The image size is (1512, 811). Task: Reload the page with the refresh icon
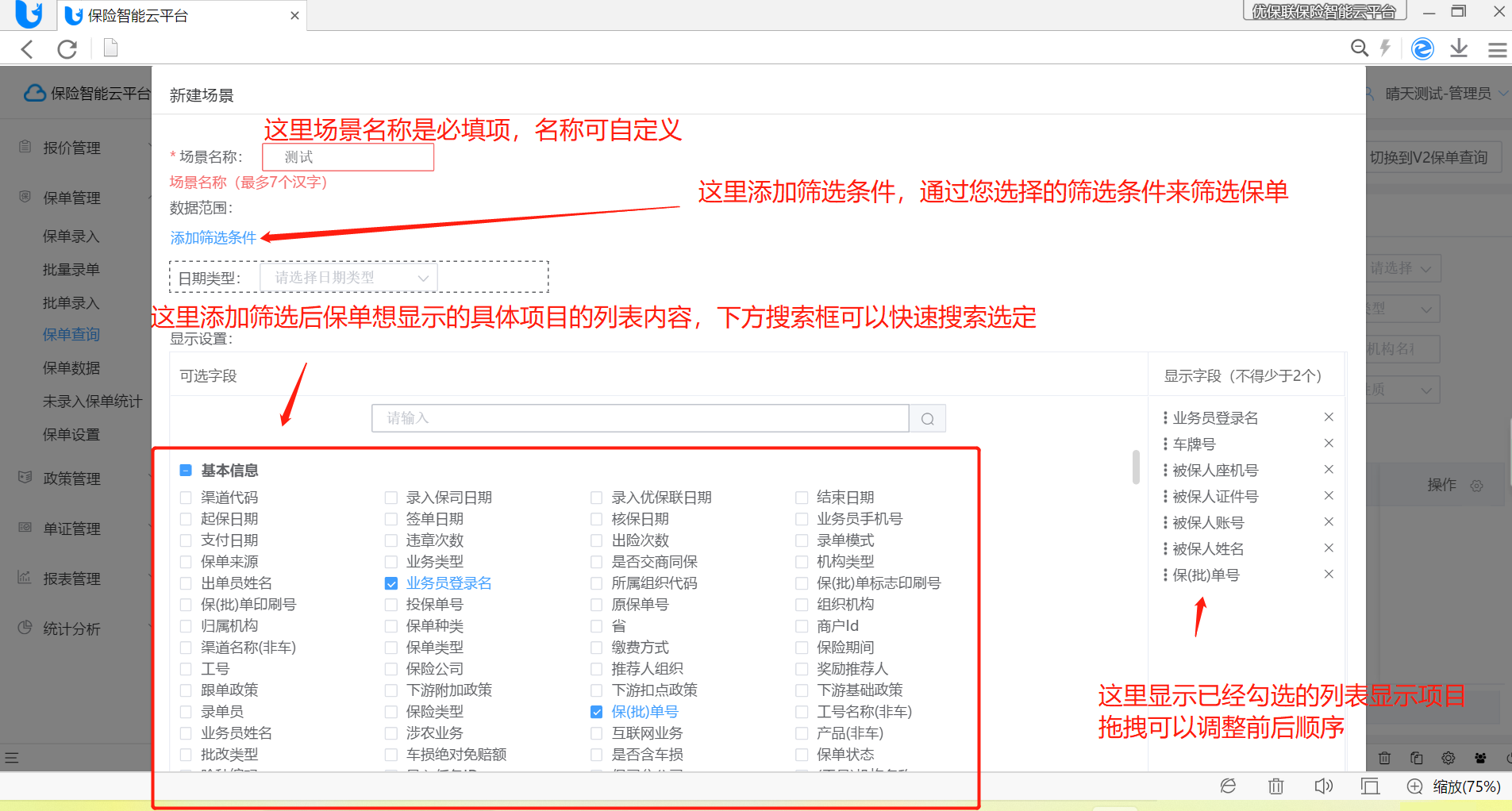pyautogui.click(x=67, y=49)
